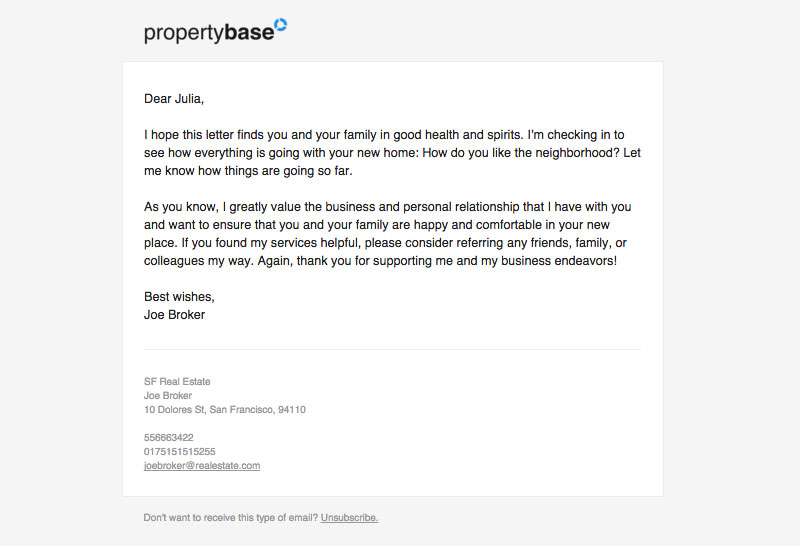
Task: Click the horizontal divider line above contact info
Action: [393, 350]
